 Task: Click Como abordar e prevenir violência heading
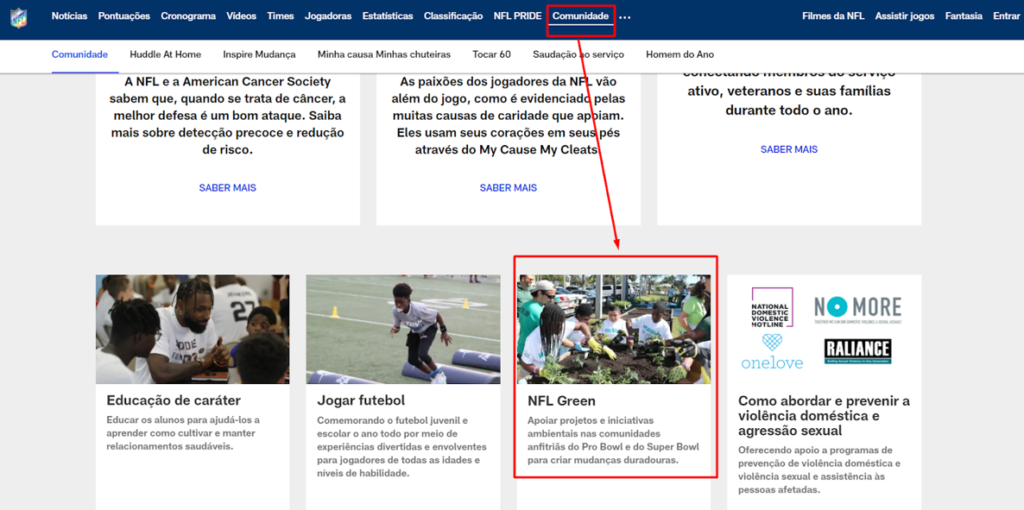pyautogui.click(x=824, y=415)
